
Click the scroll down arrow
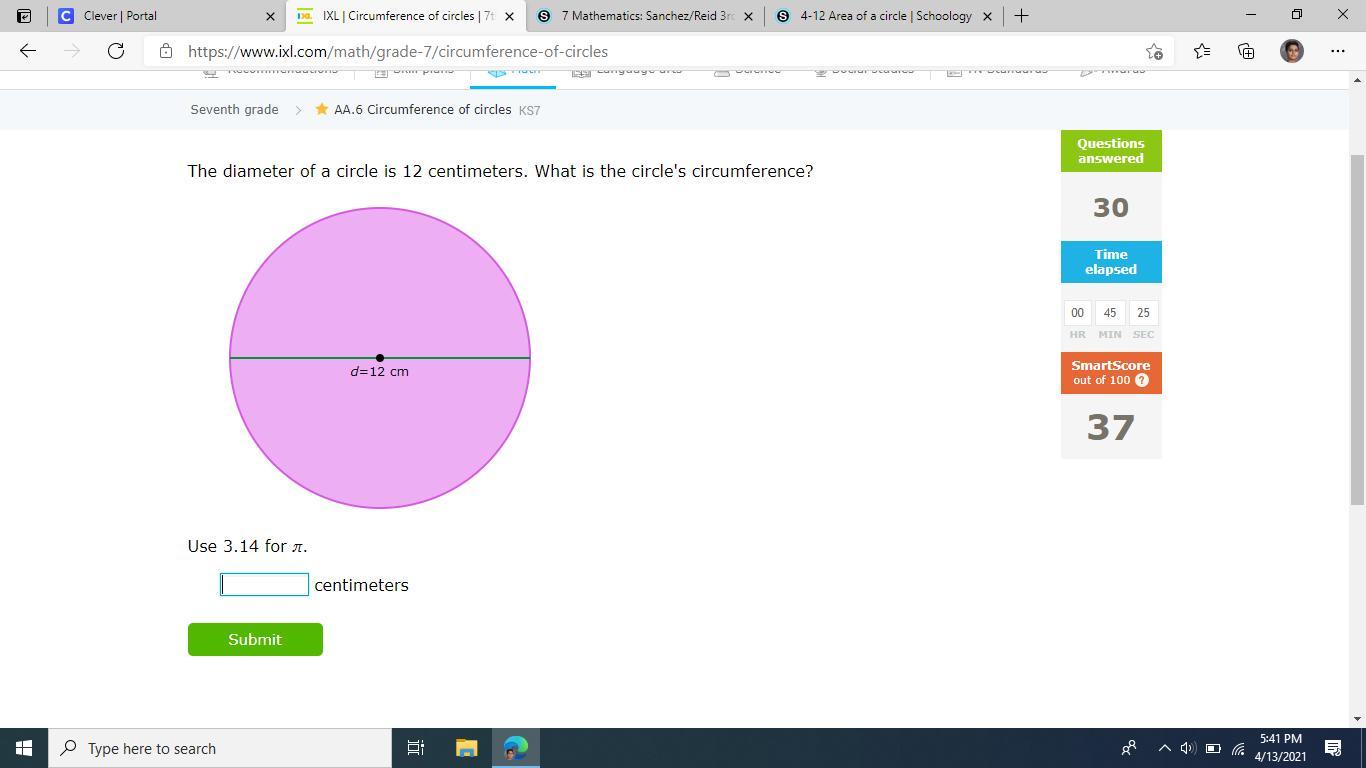(1357, 718)
